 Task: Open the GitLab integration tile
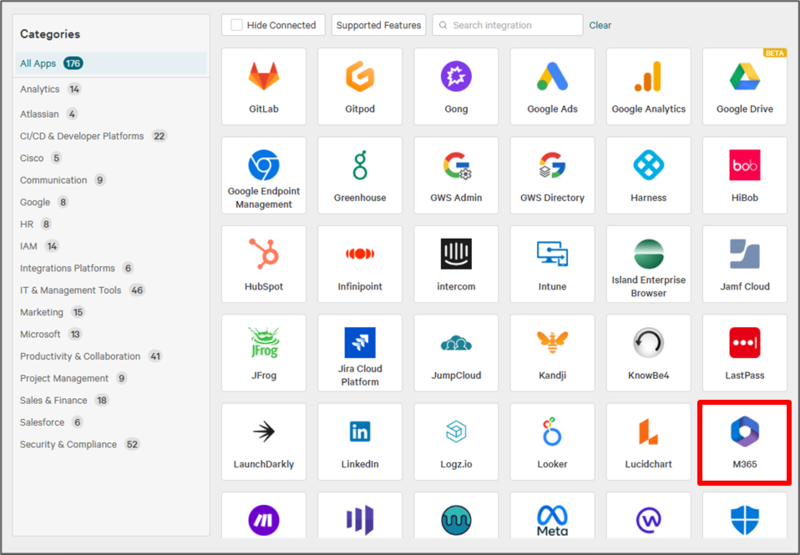coord(264,86)
